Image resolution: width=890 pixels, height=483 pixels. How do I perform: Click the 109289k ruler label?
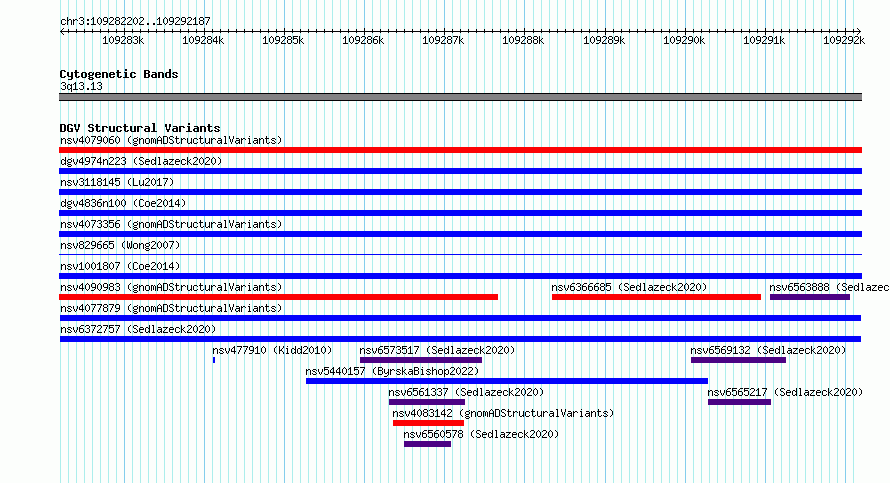coord(604,40)
